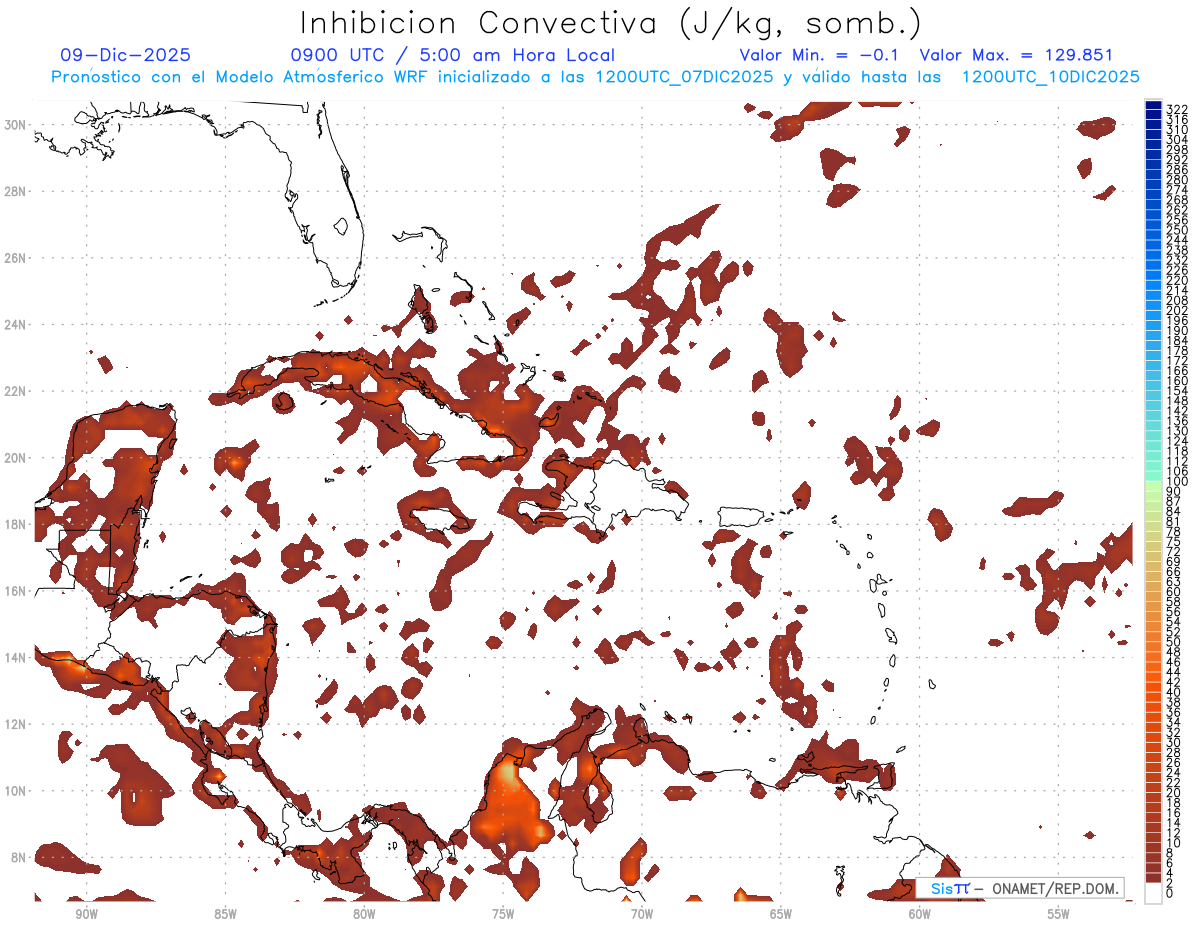Click the "Valor Max. = 129.851" text

click(1016, 56)
